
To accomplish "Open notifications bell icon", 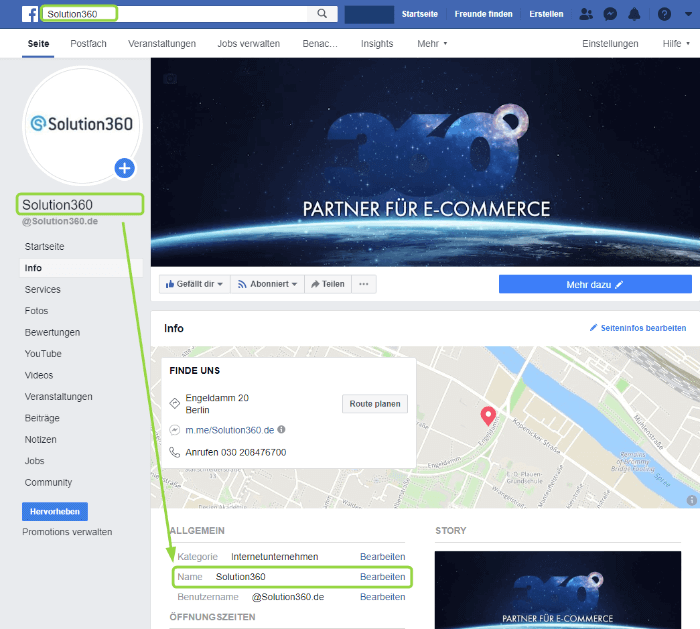I will (634, 14).
